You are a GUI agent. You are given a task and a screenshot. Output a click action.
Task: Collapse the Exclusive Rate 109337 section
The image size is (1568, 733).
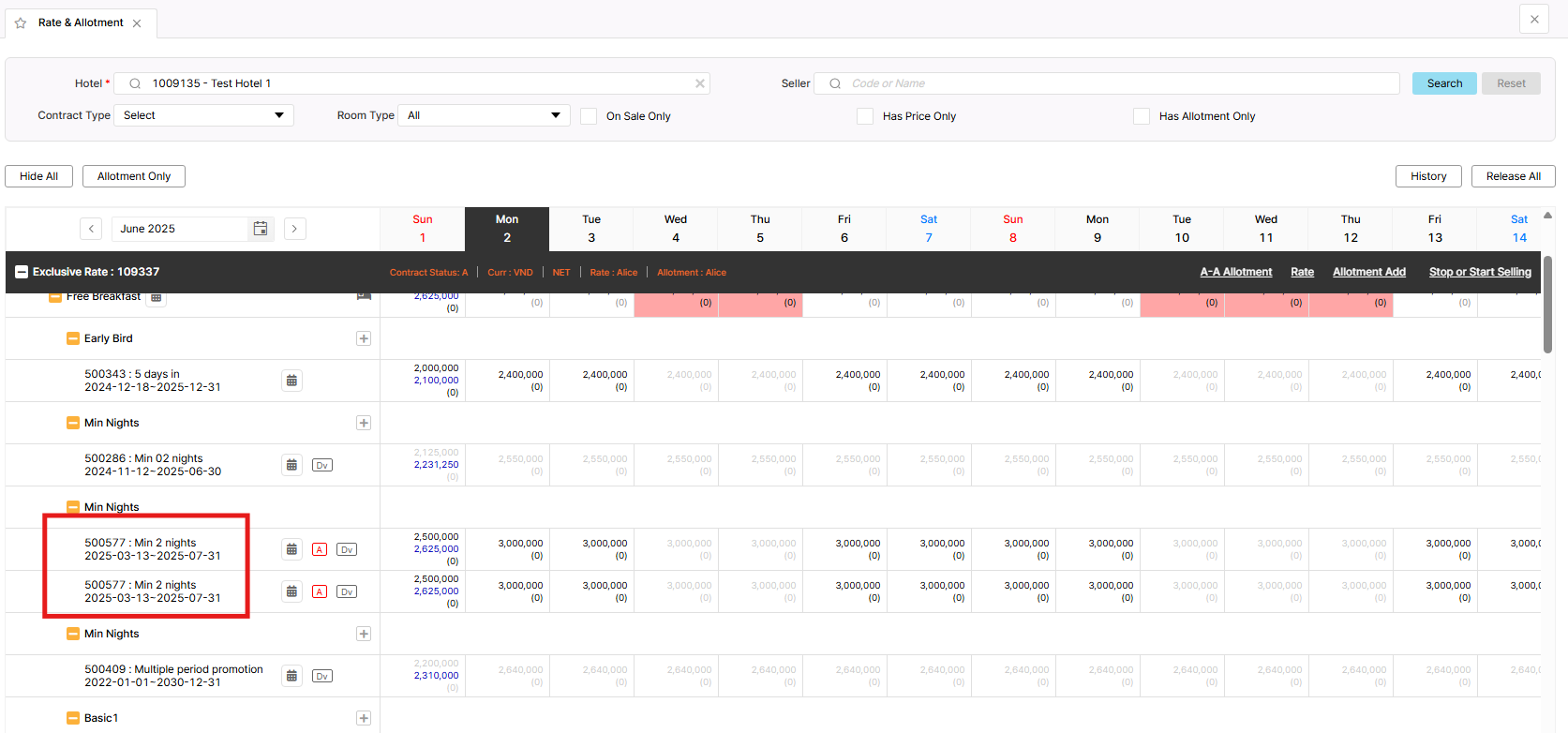[x=22, y=272]
